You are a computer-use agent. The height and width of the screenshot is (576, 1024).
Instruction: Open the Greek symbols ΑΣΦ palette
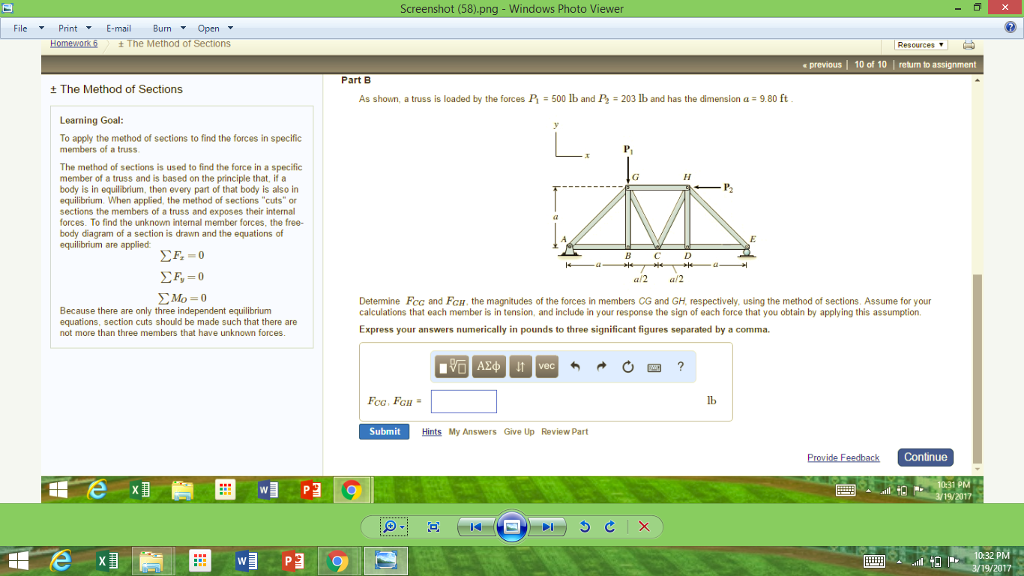click(488, 366)
